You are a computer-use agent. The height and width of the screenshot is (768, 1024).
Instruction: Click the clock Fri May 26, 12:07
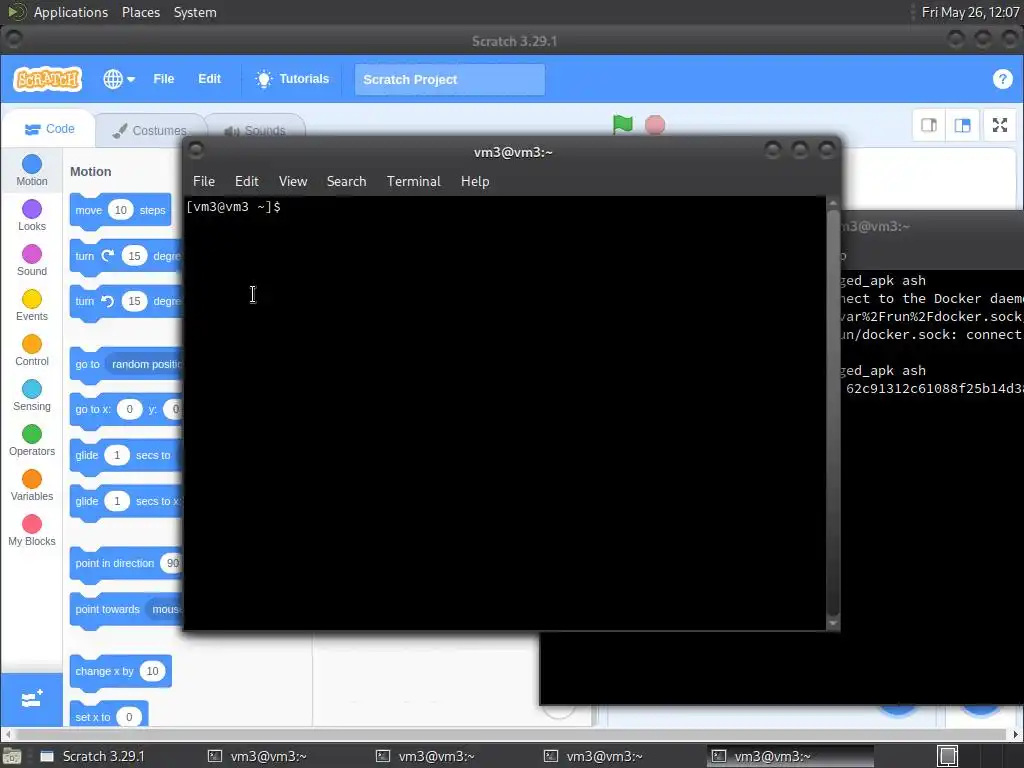970,12
